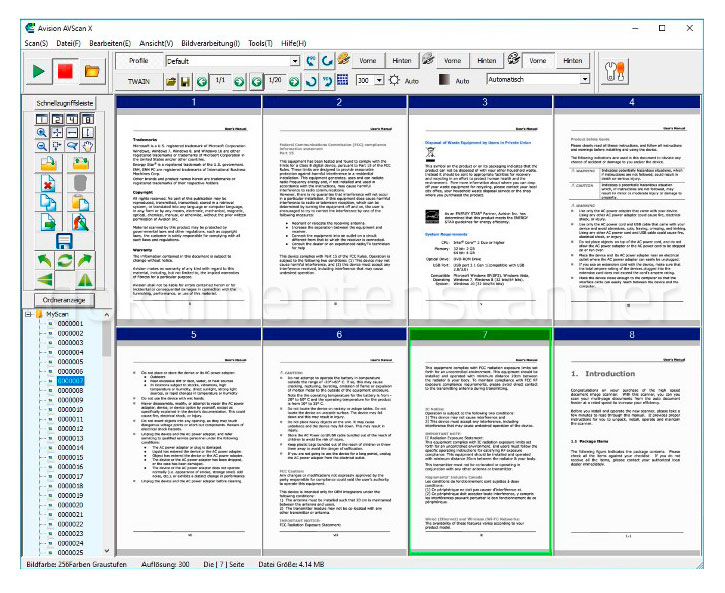Click status text Datei Größe: 4.14 MB
725x593 pixels.
[x=291, y=564]
